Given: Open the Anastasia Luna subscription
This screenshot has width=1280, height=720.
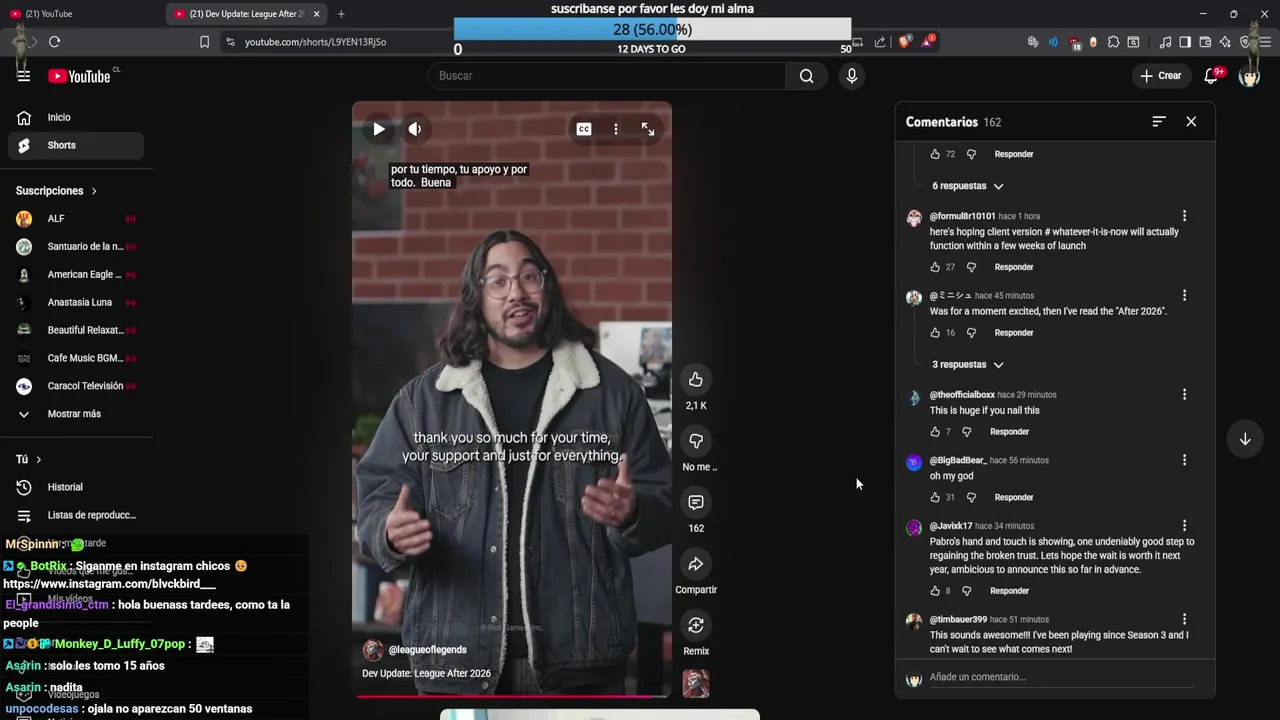Looking at the screenshot, I should [76, 302].
